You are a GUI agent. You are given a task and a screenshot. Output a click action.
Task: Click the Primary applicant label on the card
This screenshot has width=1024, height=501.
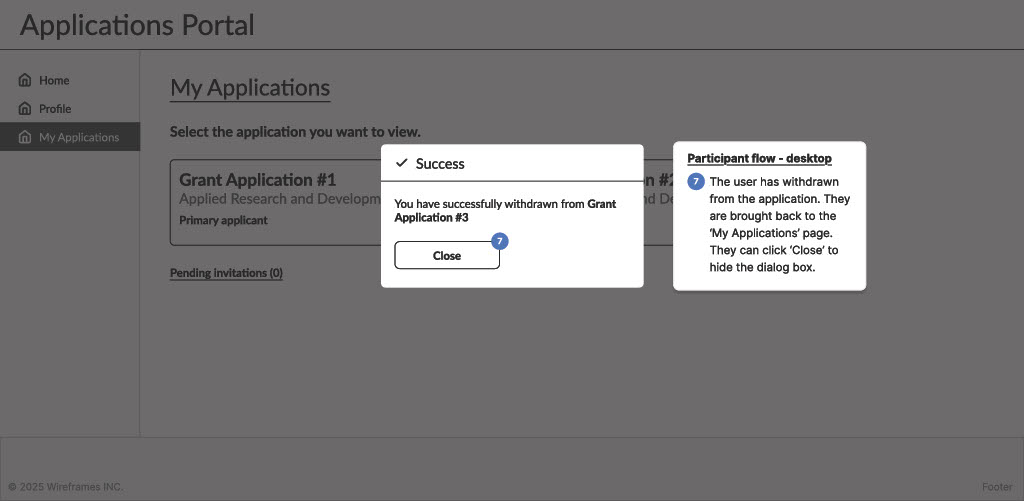tap(223, 220)
